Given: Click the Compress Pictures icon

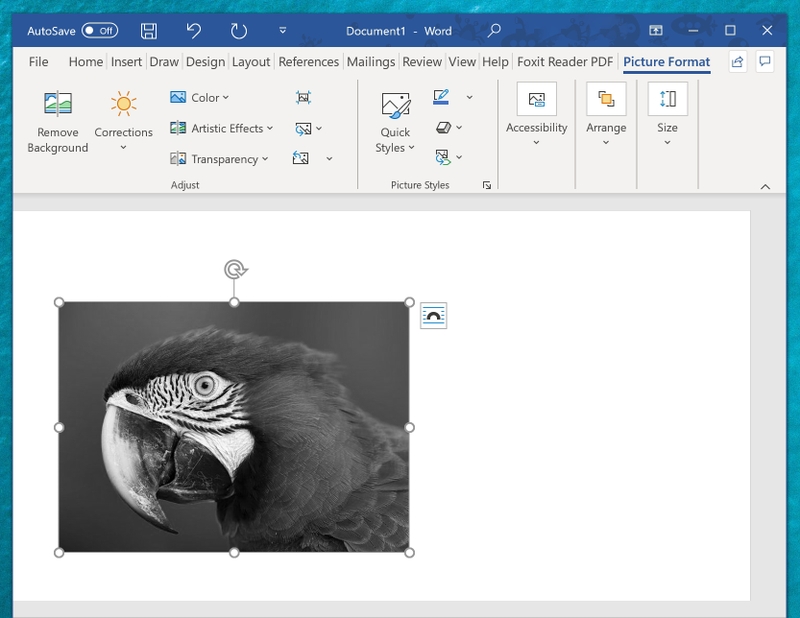Looking at the screenshot, I should 303,97.
